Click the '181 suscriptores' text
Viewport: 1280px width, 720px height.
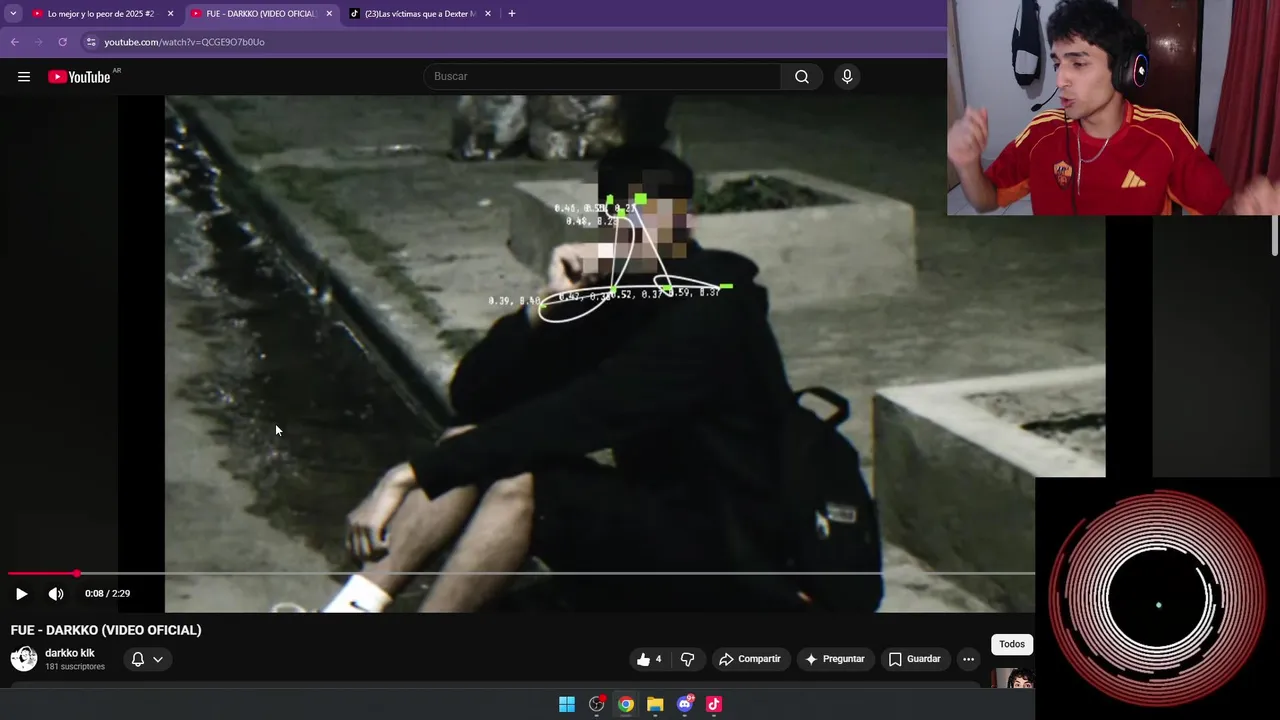(x=75, y=667)
